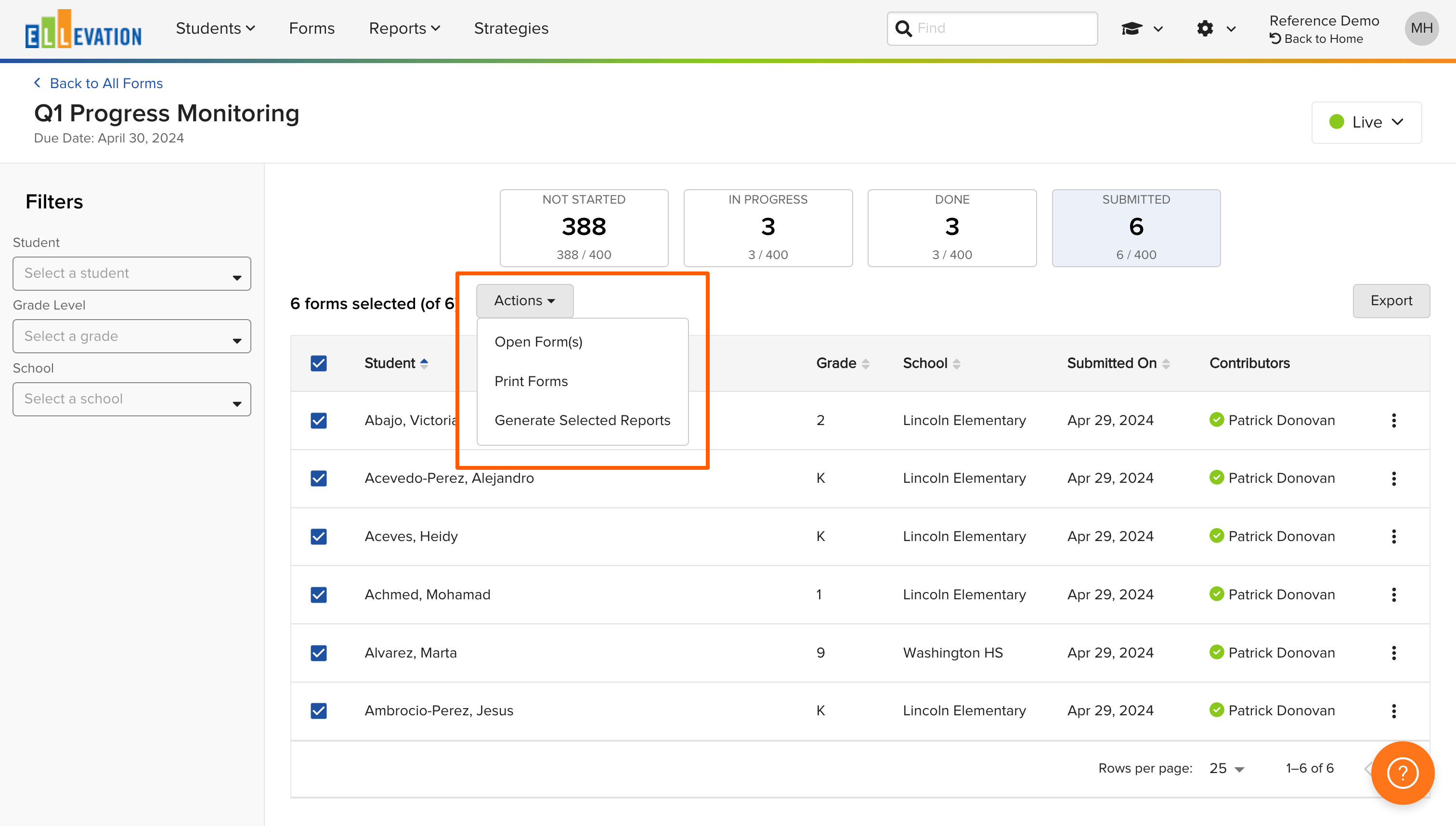Screen dimensions: 1456x826
Task: Expand the Reports nav dropdown
Action: click(x=404, y=28)
